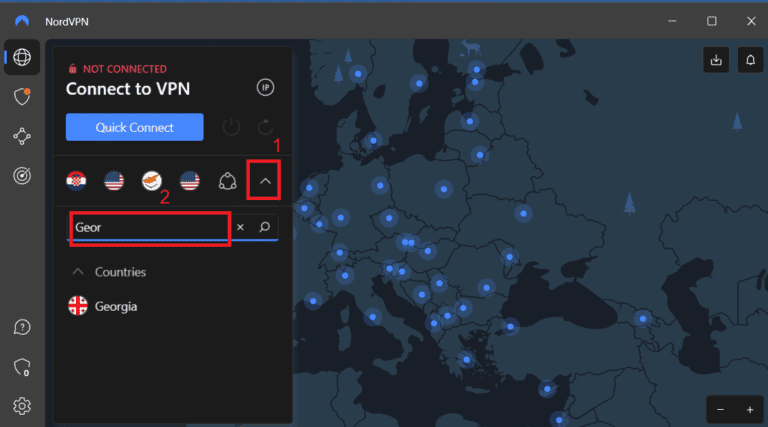Click the magnifier search icon
Image resolution: width=768 pixels, height=427 pixels.
tap(264, 227)
